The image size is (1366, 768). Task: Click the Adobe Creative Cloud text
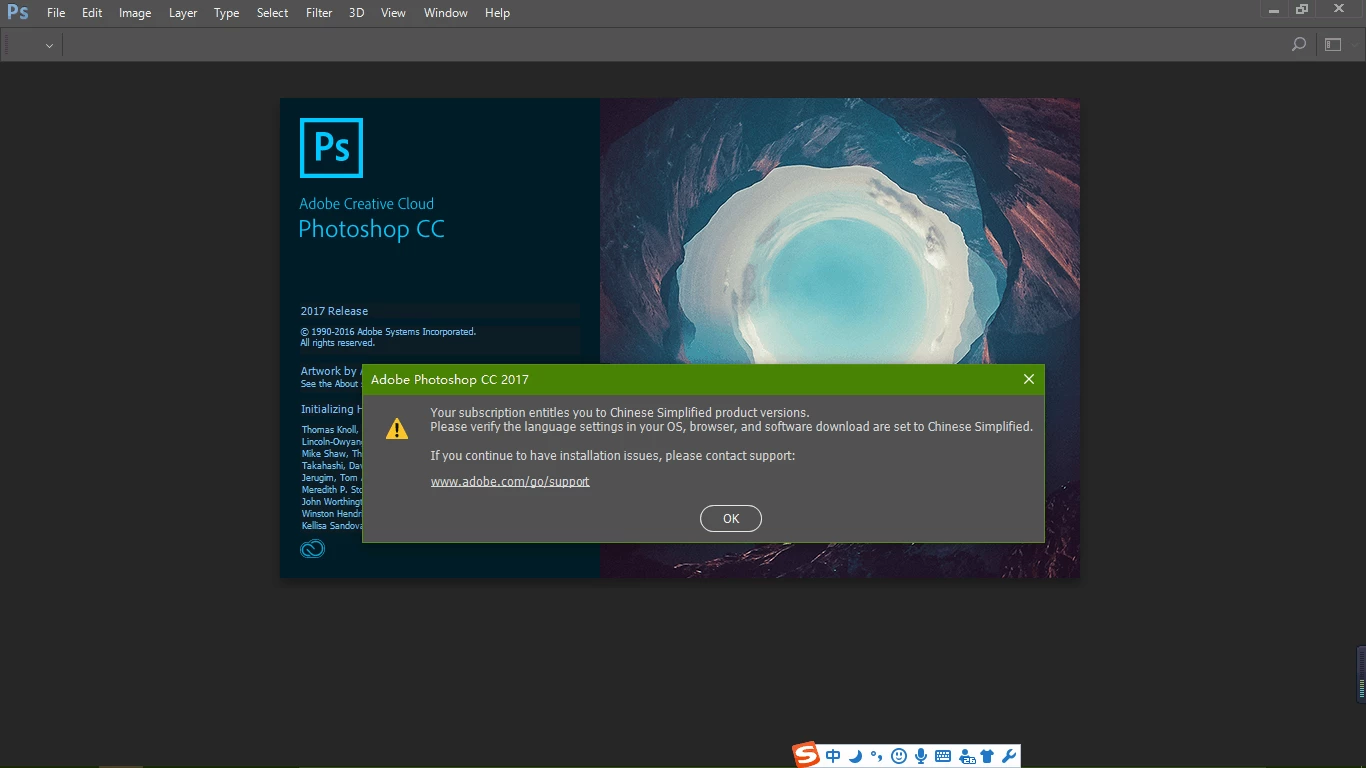367,203
